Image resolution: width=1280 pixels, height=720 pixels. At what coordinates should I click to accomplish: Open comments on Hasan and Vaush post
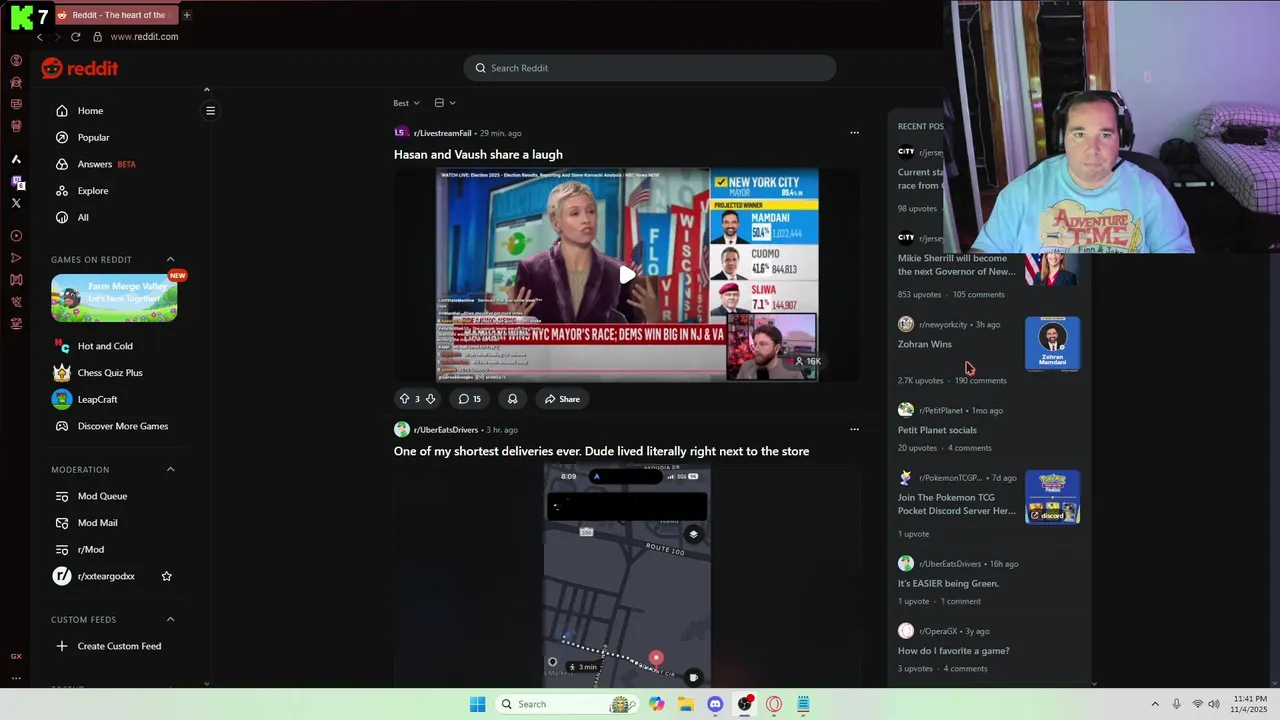coord(469,399)
